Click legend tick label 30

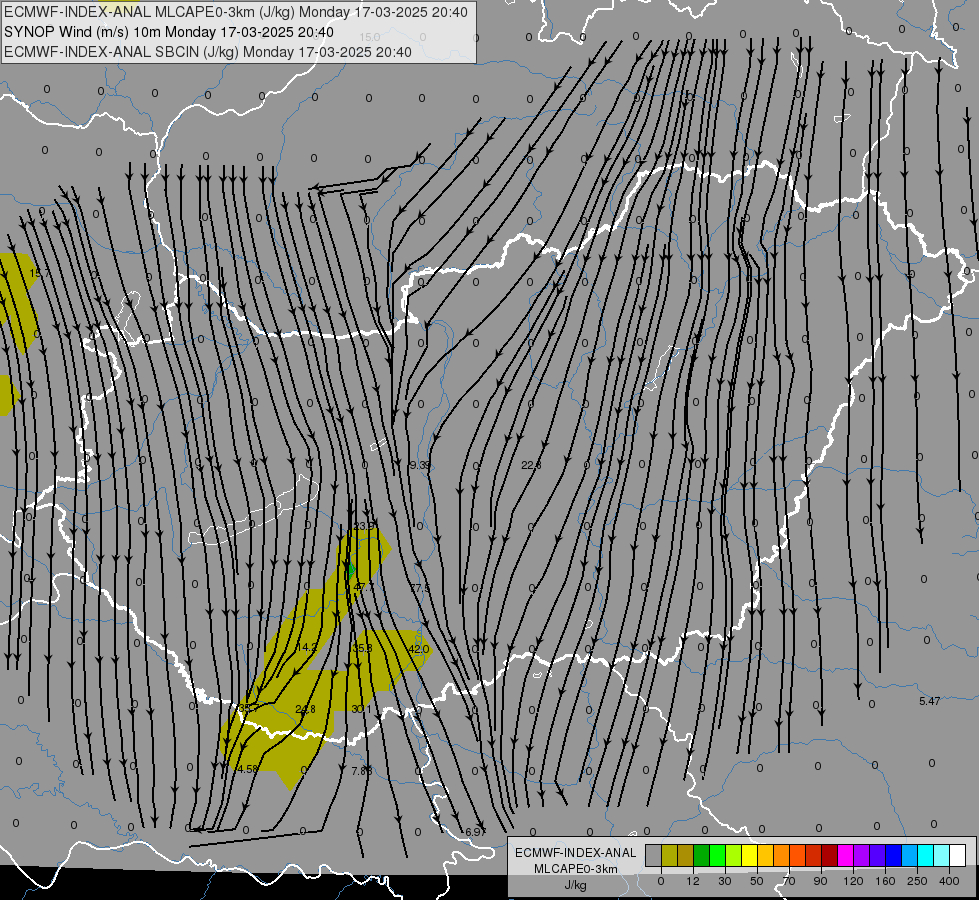click(725, 881)
